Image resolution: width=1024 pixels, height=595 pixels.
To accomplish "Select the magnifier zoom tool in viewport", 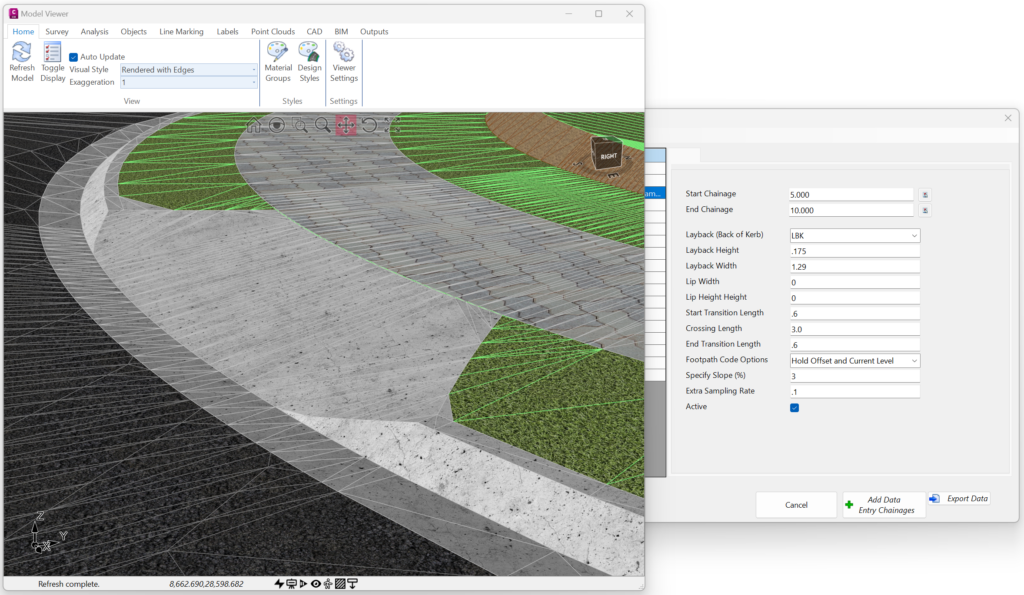I will point(323,125).
